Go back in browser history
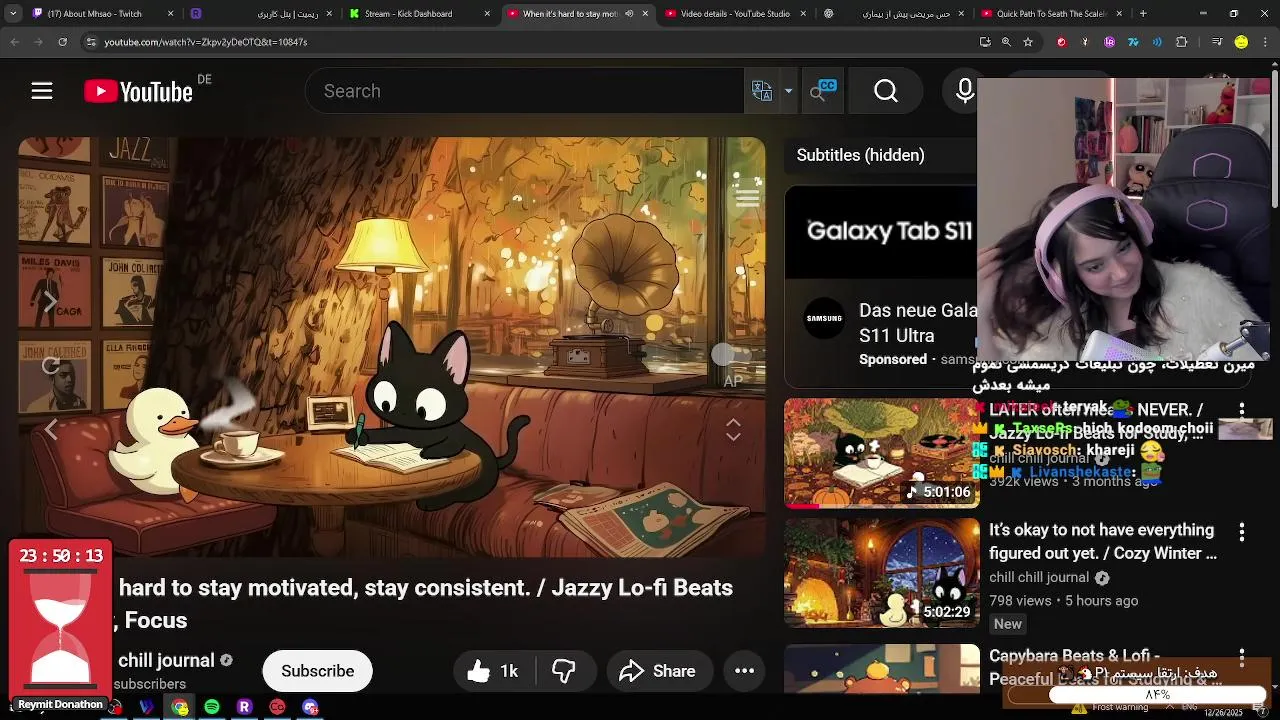The width and height of the screenshot is (1280, 720). (15, 42)
